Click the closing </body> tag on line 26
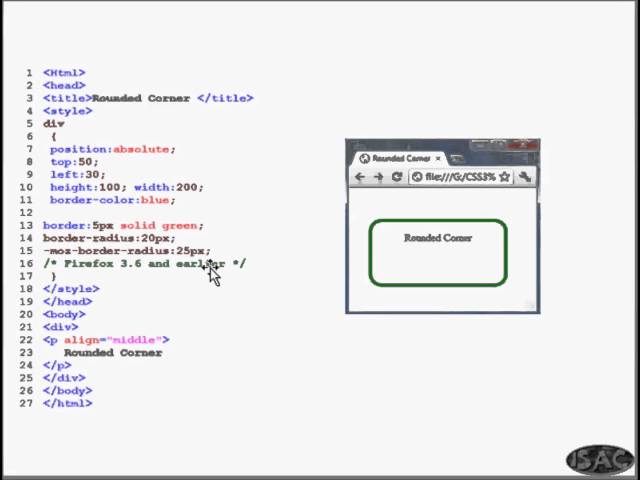Viewport: 640px width, 480px height. point(68,391)
